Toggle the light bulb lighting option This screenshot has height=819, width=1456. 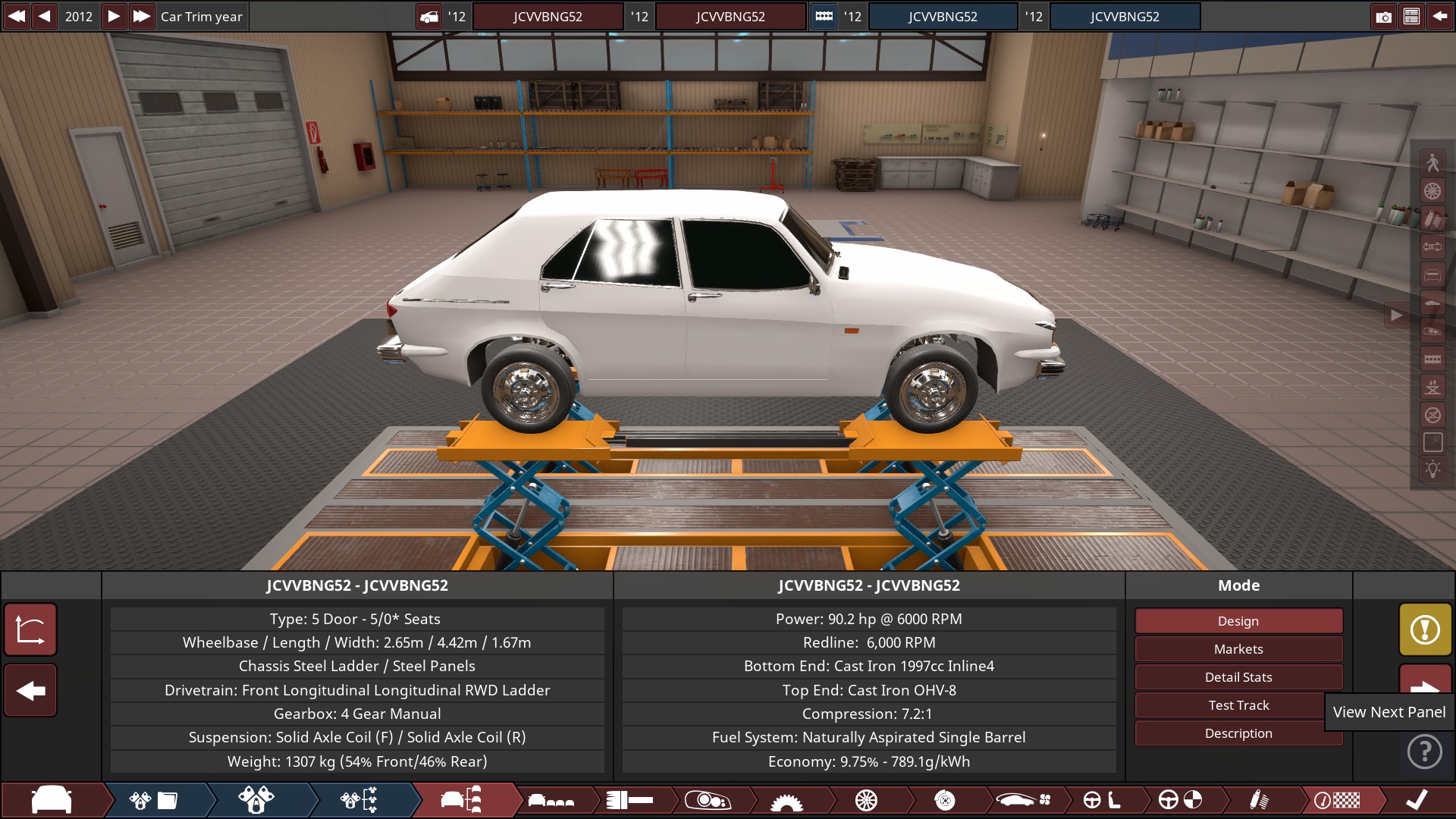1432,469
